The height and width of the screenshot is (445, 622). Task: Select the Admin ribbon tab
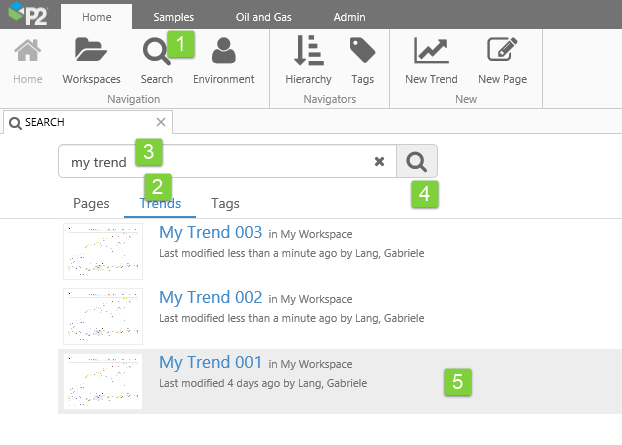pos(349,17)
